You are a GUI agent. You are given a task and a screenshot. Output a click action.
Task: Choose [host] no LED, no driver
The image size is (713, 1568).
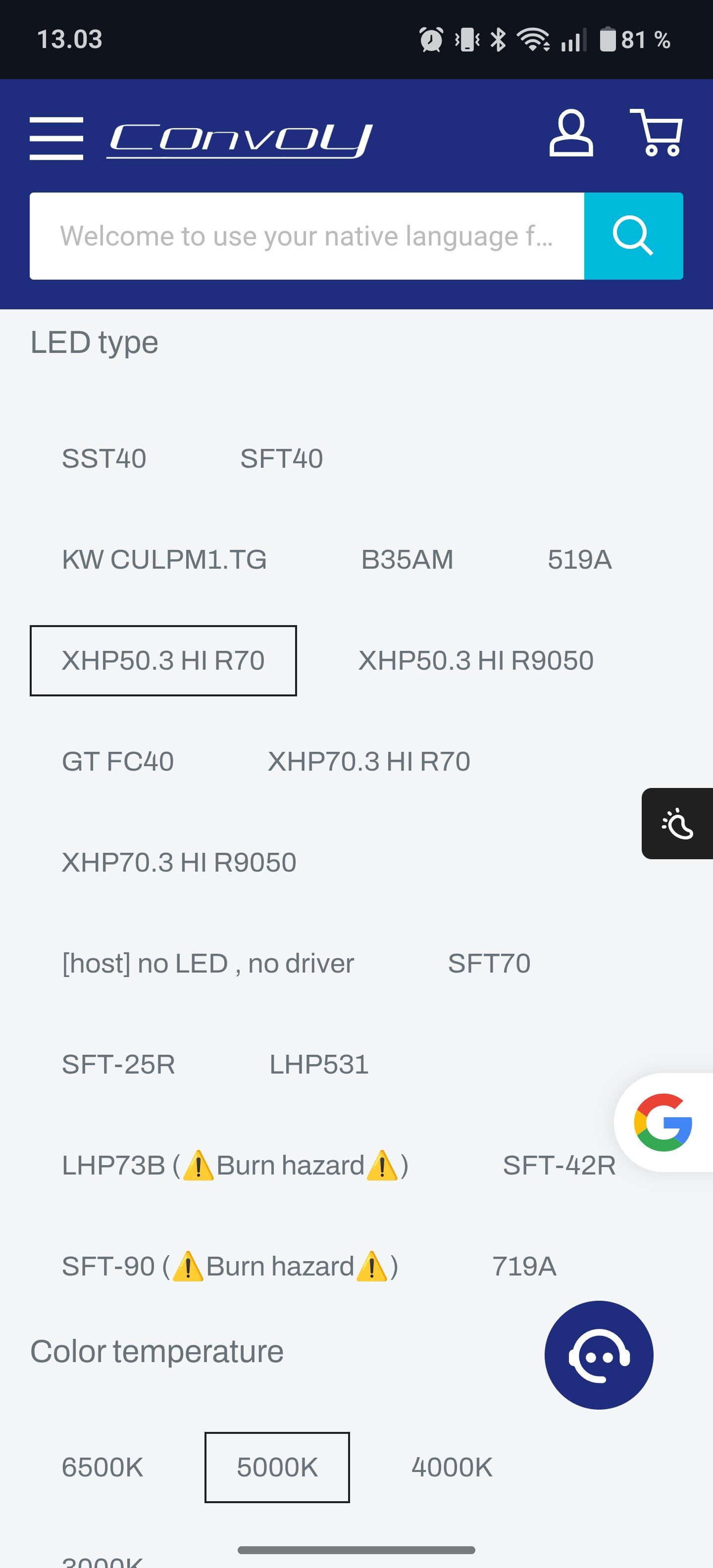(x=207, y=964)
